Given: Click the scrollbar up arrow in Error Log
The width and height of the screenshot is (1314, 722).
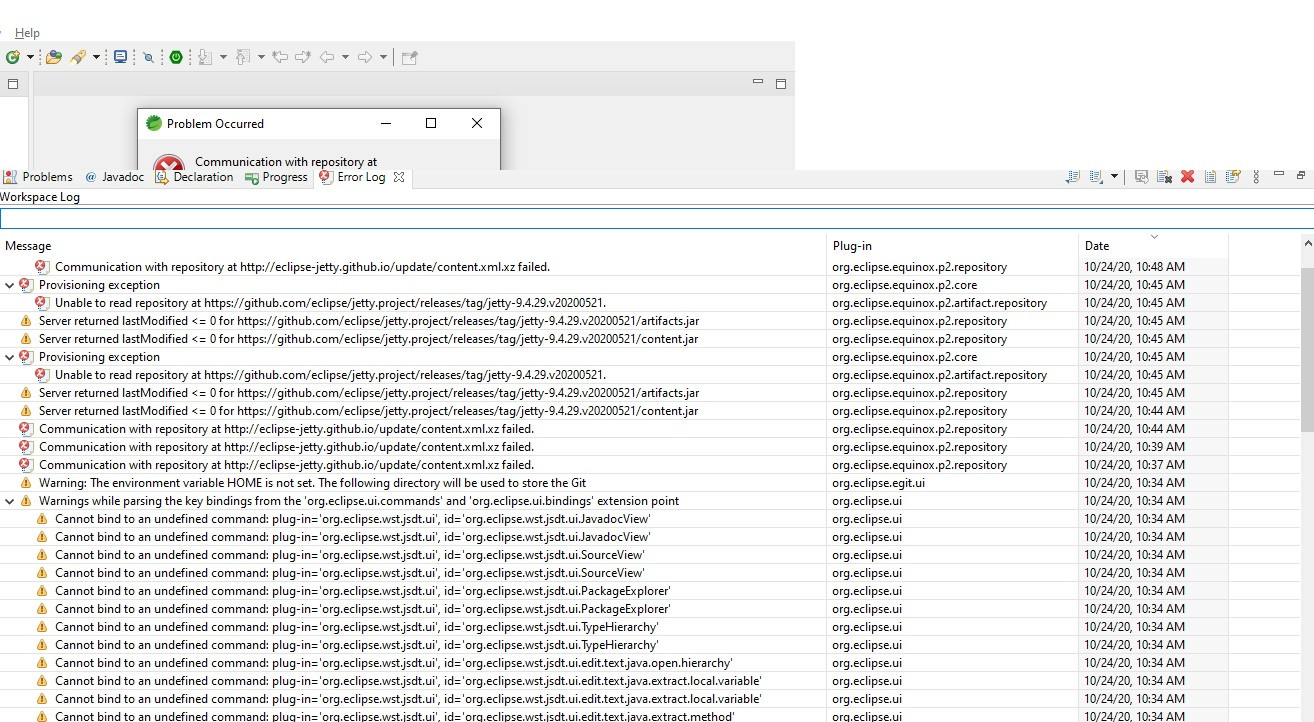Looking at the screenshot, I should point(1307,244).
